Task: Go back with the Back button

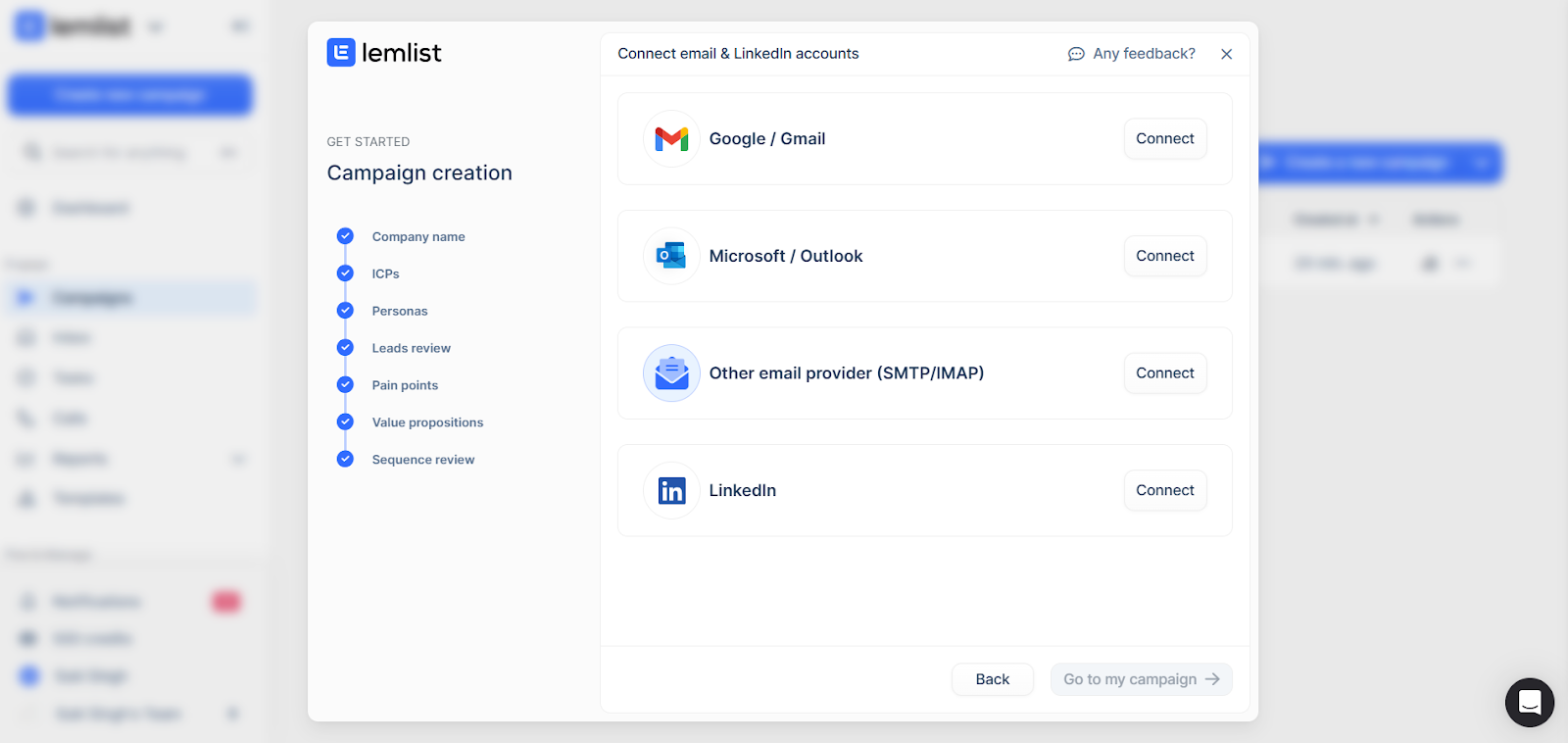Action: pos(992,679)
